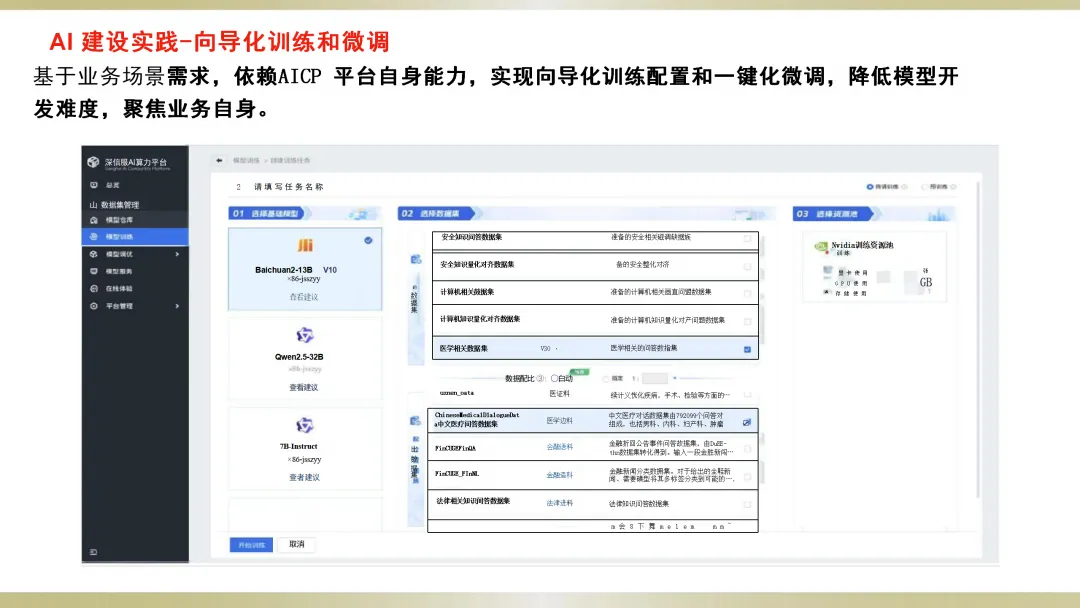Check 计算机知识量化对齐数据集 row checkbox

(747, 322)
